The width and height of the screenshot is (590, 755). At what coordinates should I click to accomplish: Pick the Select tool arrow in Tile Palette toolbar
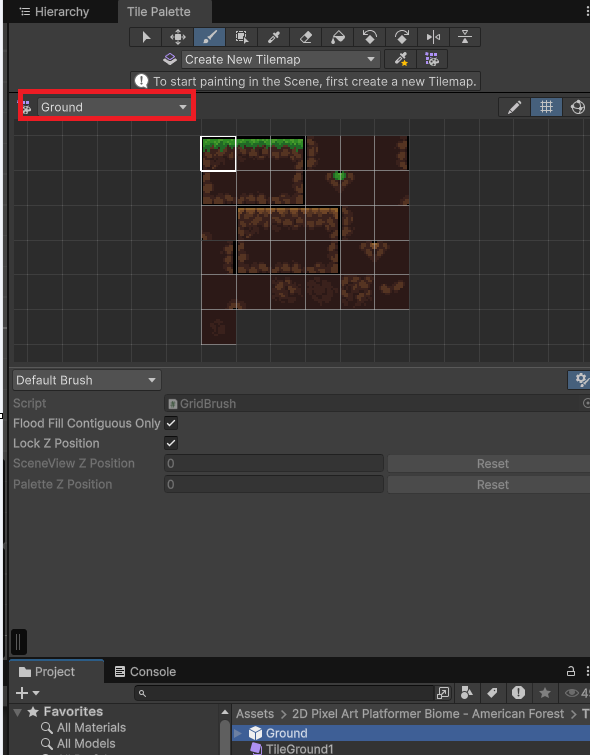click(145, 37)
